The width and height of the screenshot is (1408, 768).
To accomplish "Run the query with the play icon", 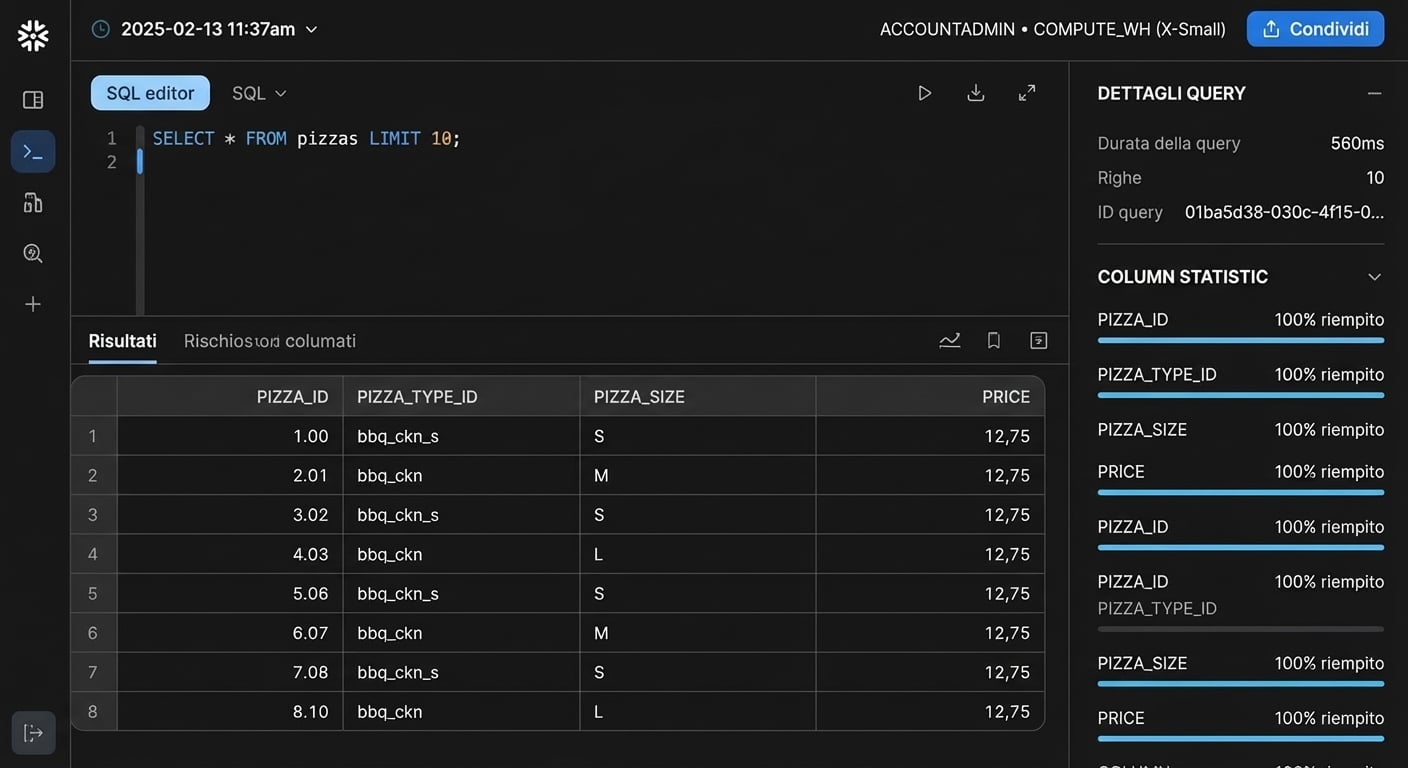I will point(924,93).
